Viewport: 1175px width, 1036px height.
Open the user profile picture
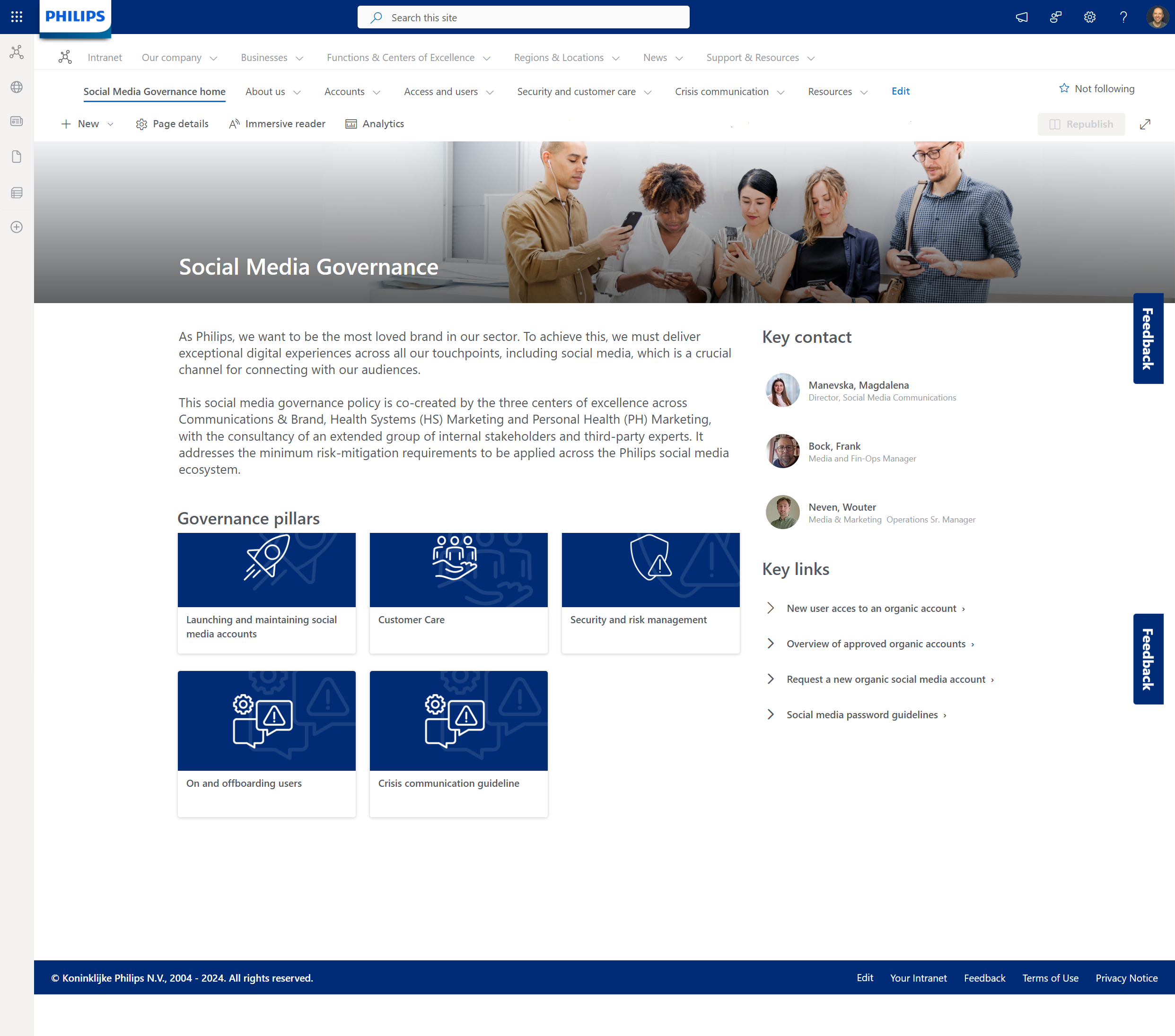1157,17
